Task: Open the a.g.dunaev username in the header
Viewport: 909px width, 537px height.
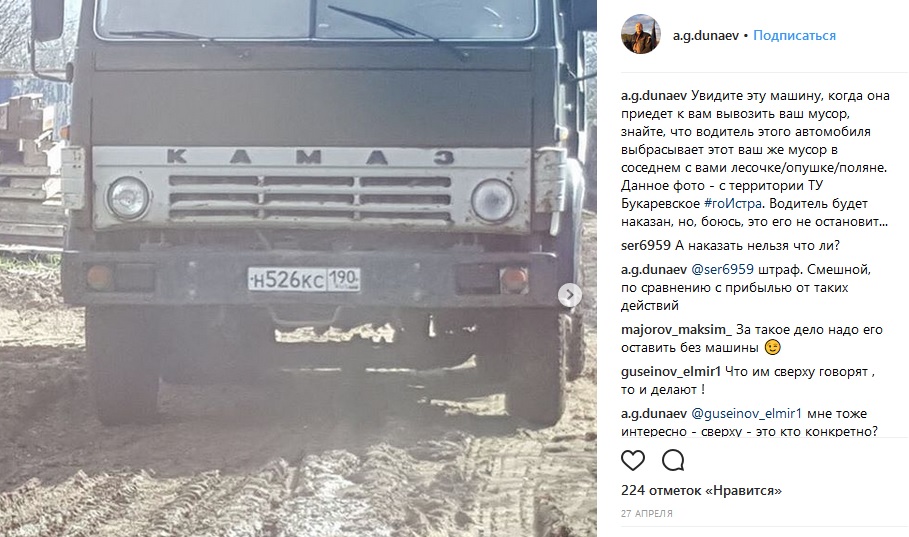Action: [706, 35]
